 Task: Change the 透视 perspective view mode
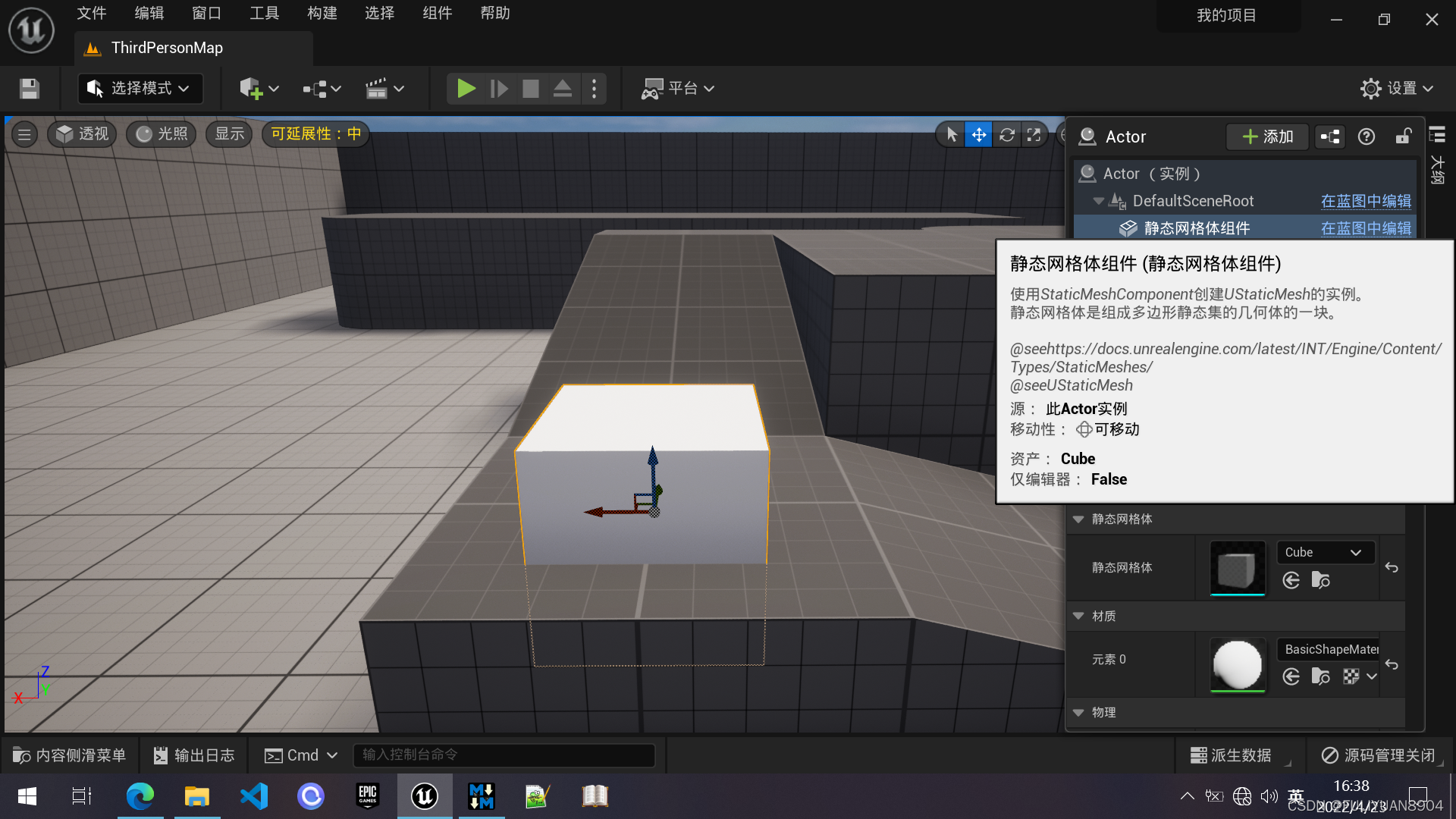(x=83, y=134)
